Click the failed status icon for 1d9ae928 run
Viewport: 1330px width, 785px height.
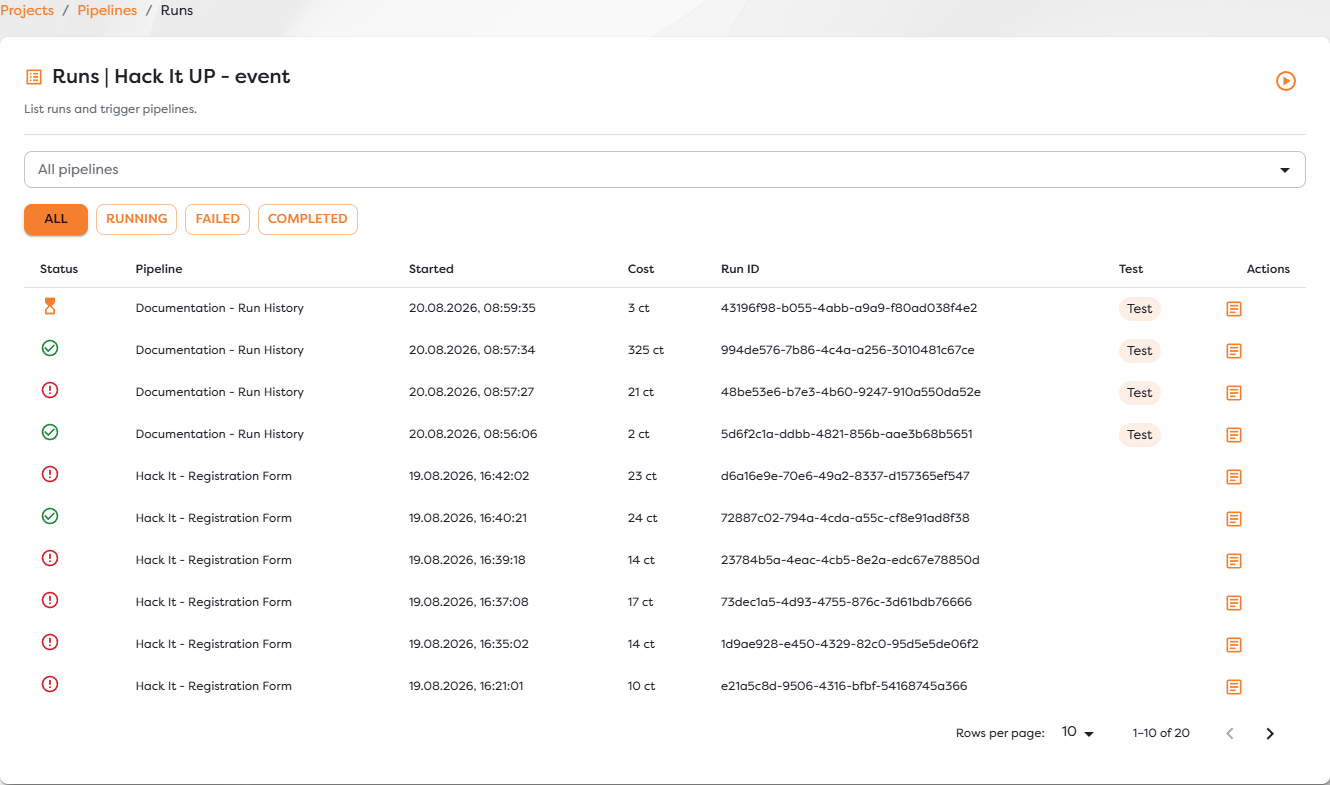tap(50, 642)
